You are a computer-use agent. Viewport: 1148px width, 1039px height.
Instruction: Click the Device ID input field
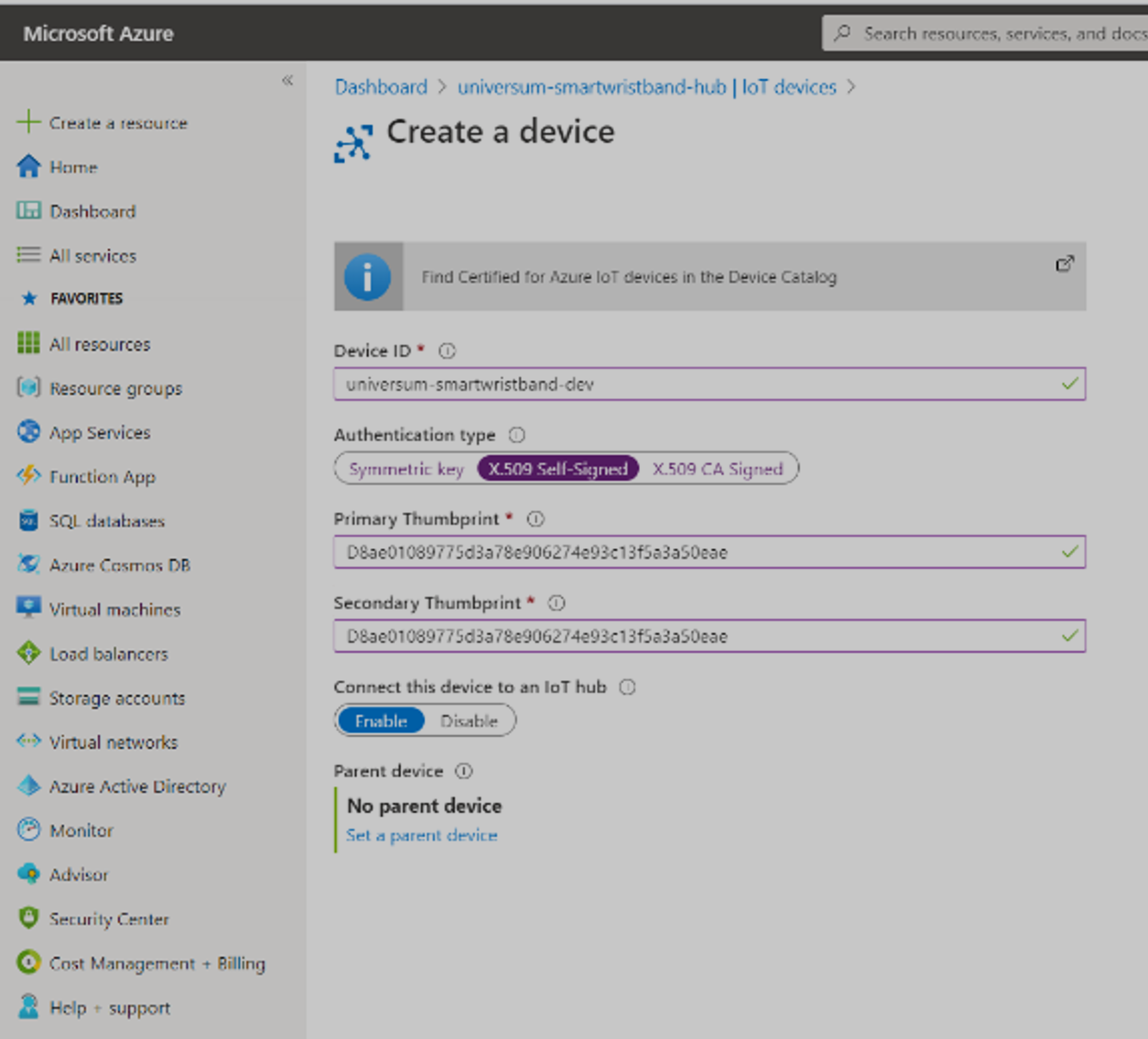[x=699, y=385]
